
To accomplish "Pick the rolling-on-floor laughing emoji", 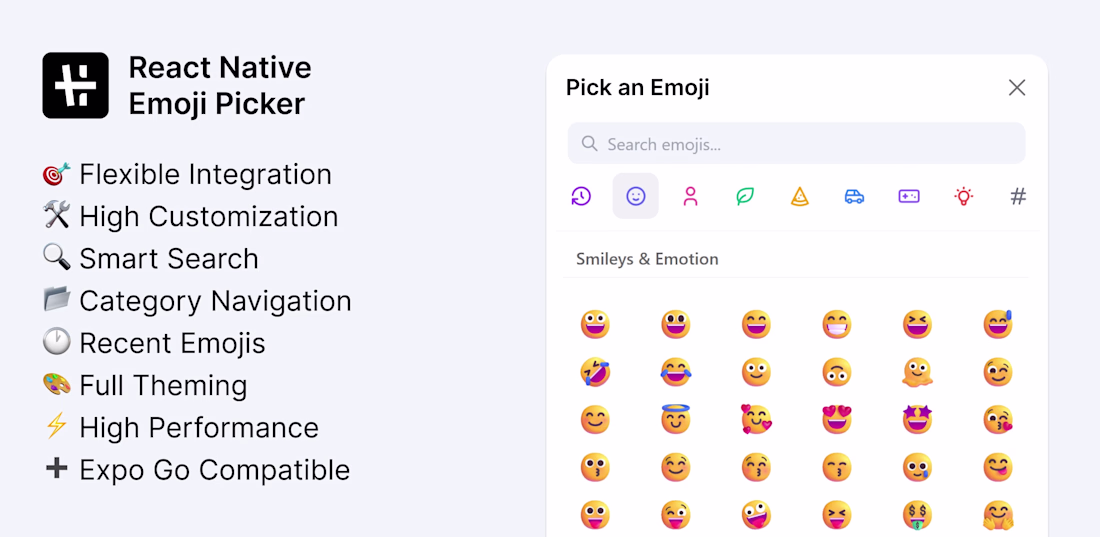I will pos(595,372).
